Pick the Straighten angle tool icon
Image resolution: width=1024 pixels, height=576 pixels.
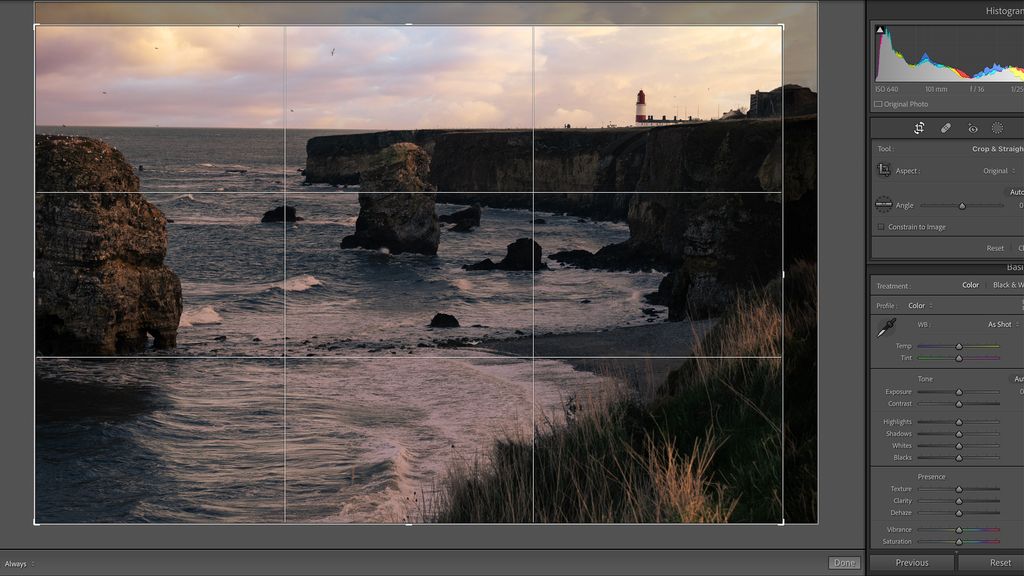tap(882, 204)
